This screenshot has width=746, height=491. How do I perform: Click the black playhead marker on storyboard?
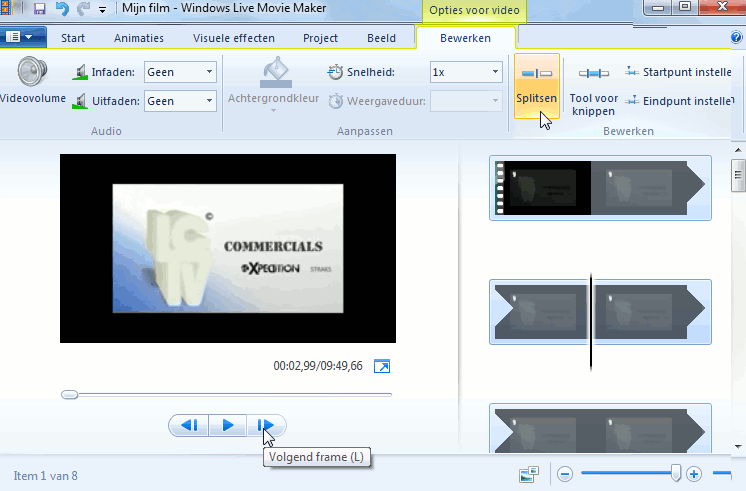click(591, 322)
